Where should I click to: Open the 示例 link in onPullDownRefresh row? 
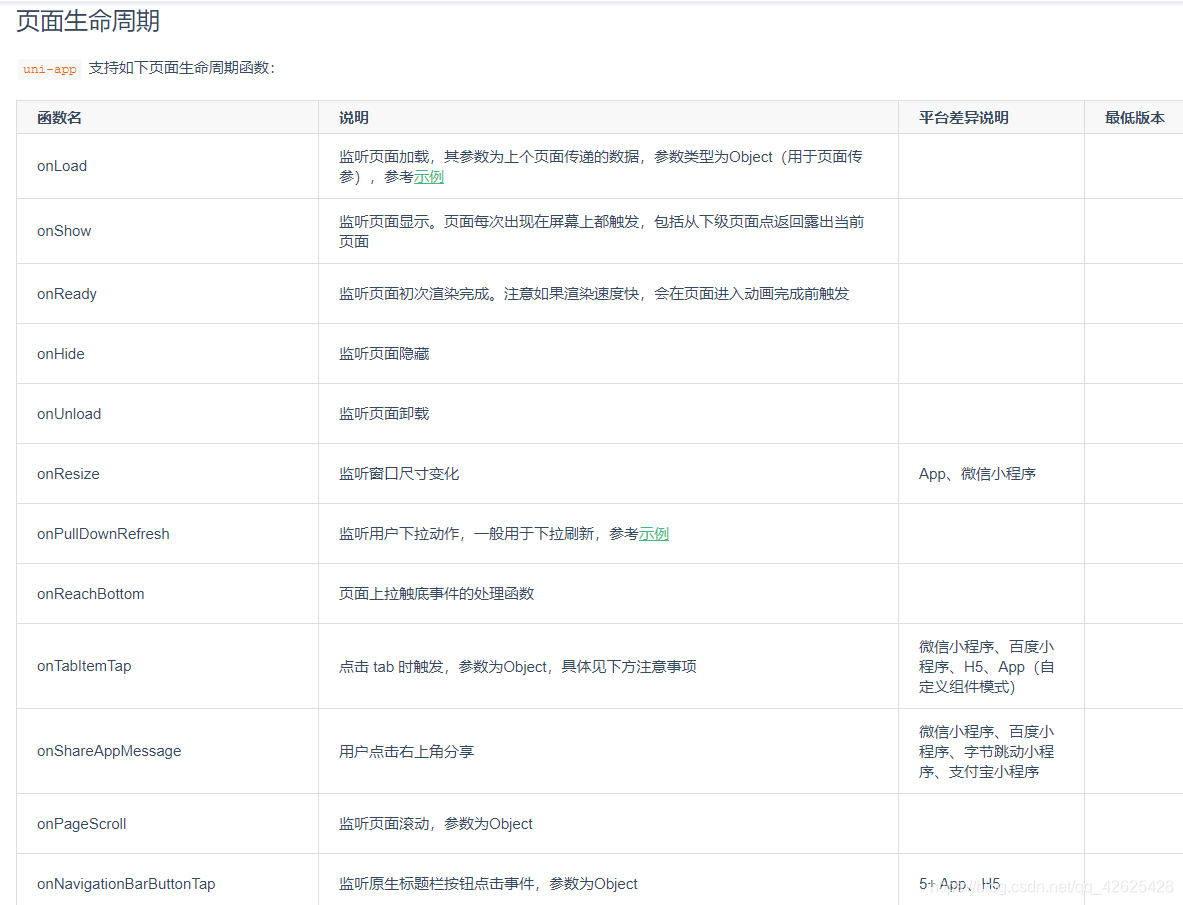pyautogui.click(x=653, y=534)
